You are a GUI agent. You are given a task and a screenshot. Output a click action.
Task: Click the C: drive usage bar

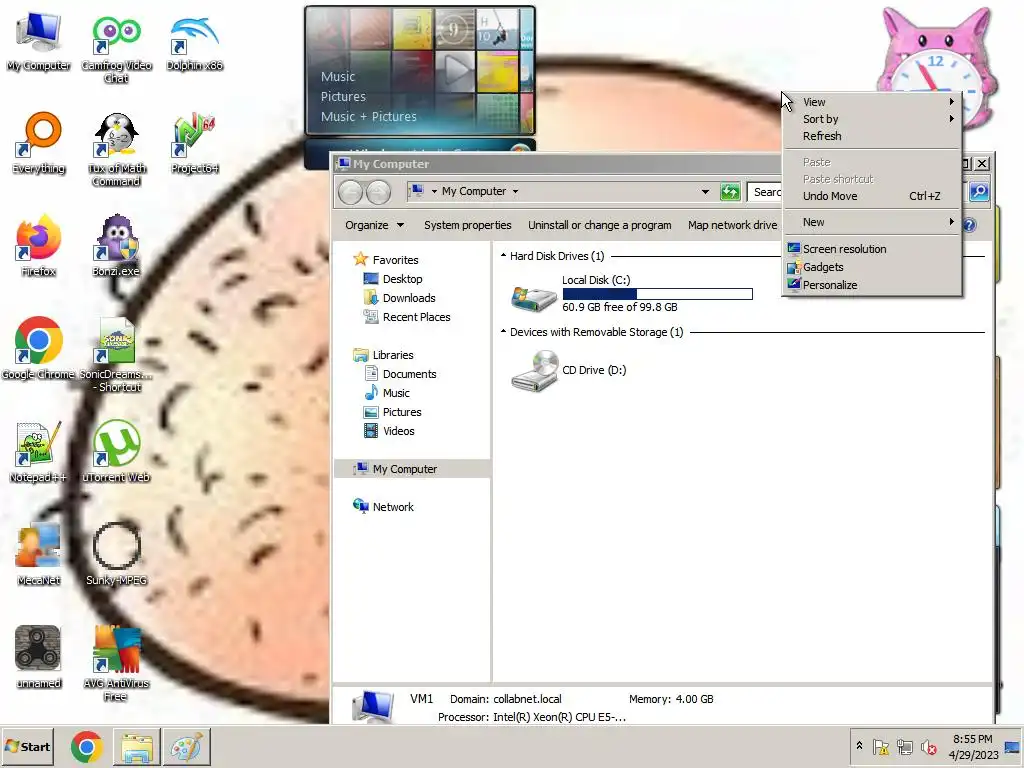pyautogui.click(x=657, y=294)
